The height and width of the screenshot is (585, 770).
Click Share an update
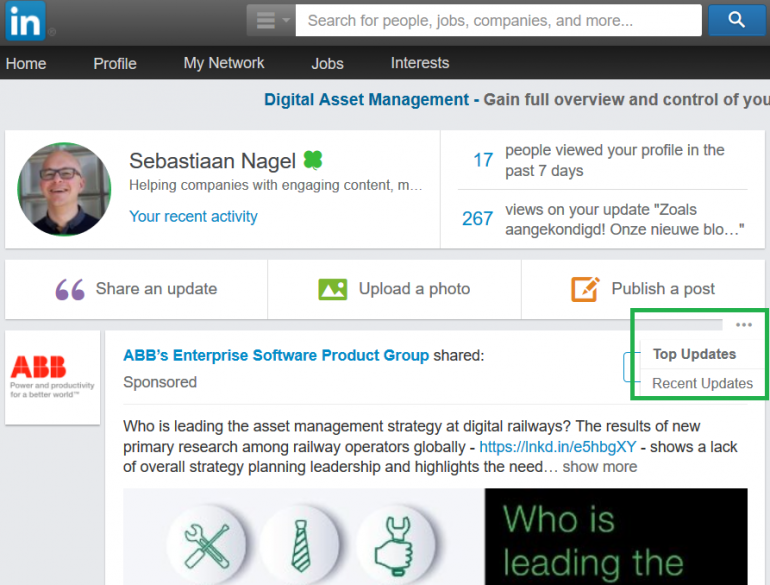(156, 289)
